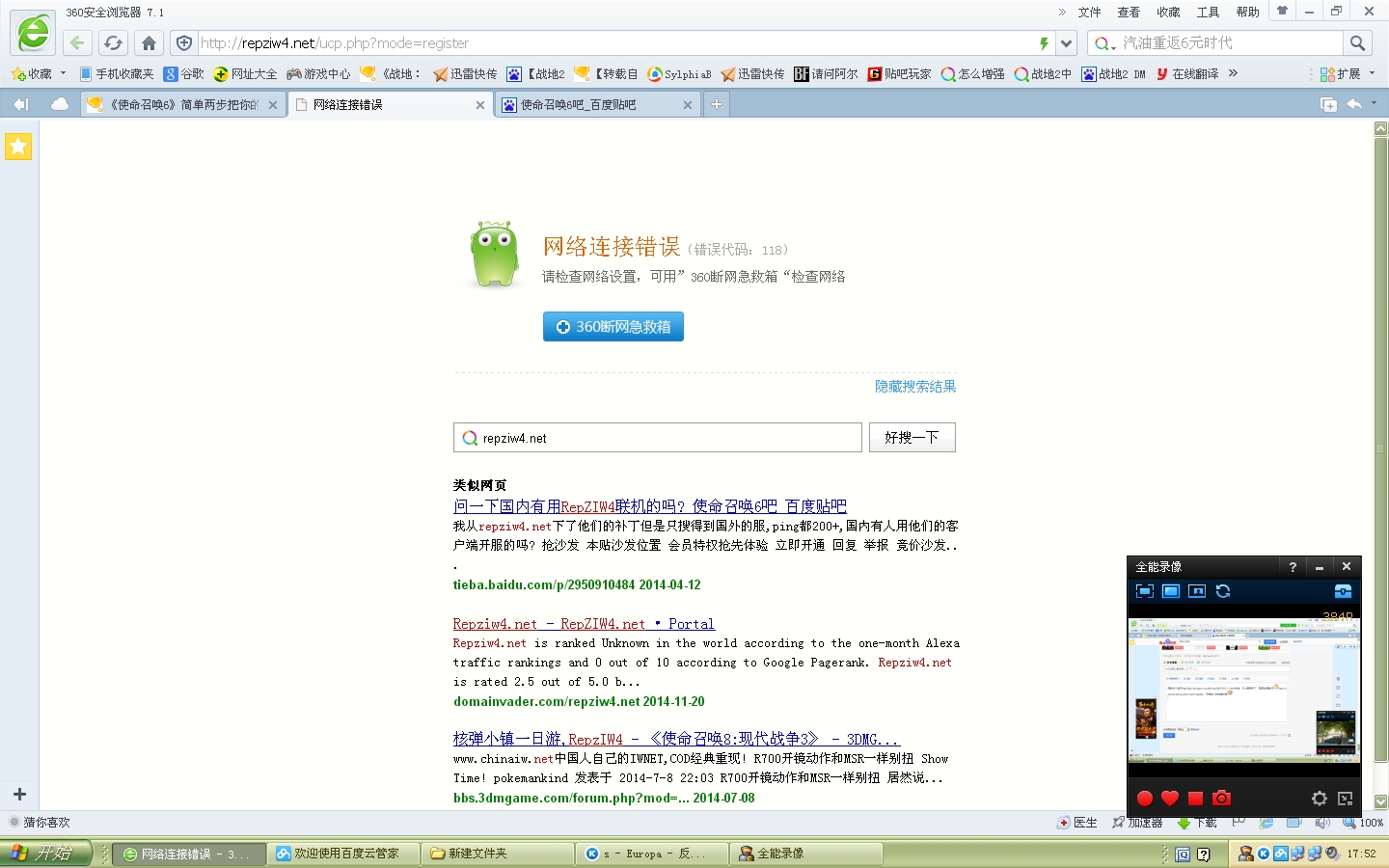Collapse the sidebar with the left arrow icon
The image size is (1389, 868).
[20, 104]
